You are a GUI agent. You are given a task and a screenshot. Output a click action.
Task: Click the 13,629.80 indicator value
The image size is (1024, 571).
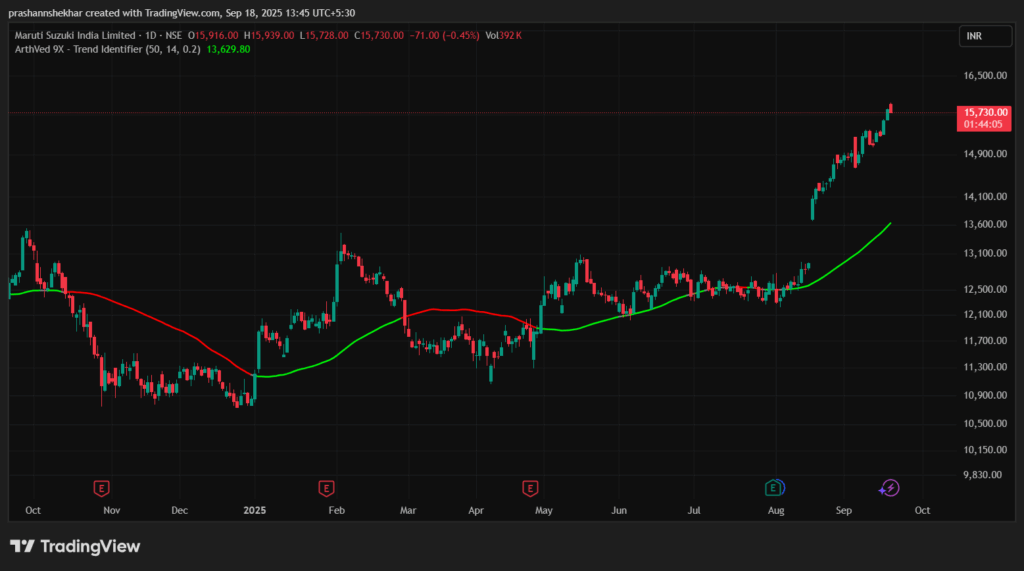228,48
